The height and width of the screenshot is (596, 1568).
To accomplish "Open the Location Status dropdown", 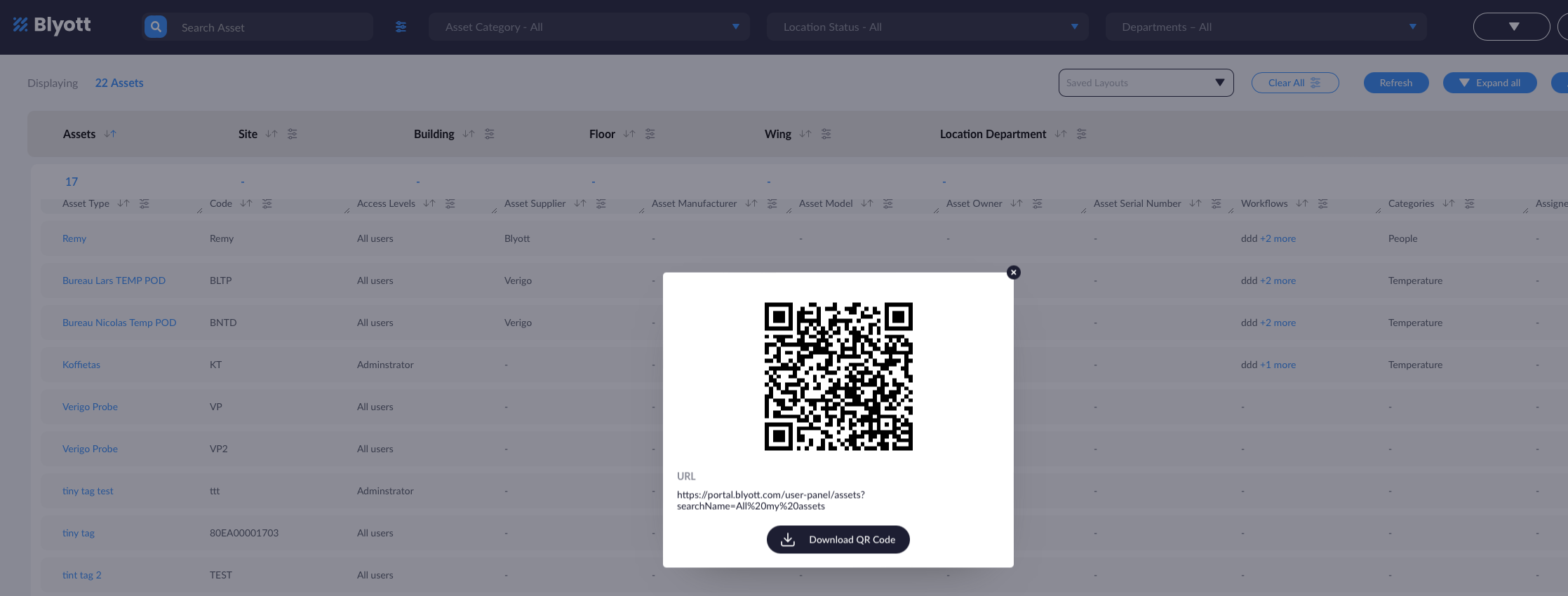I will [927, 27].
